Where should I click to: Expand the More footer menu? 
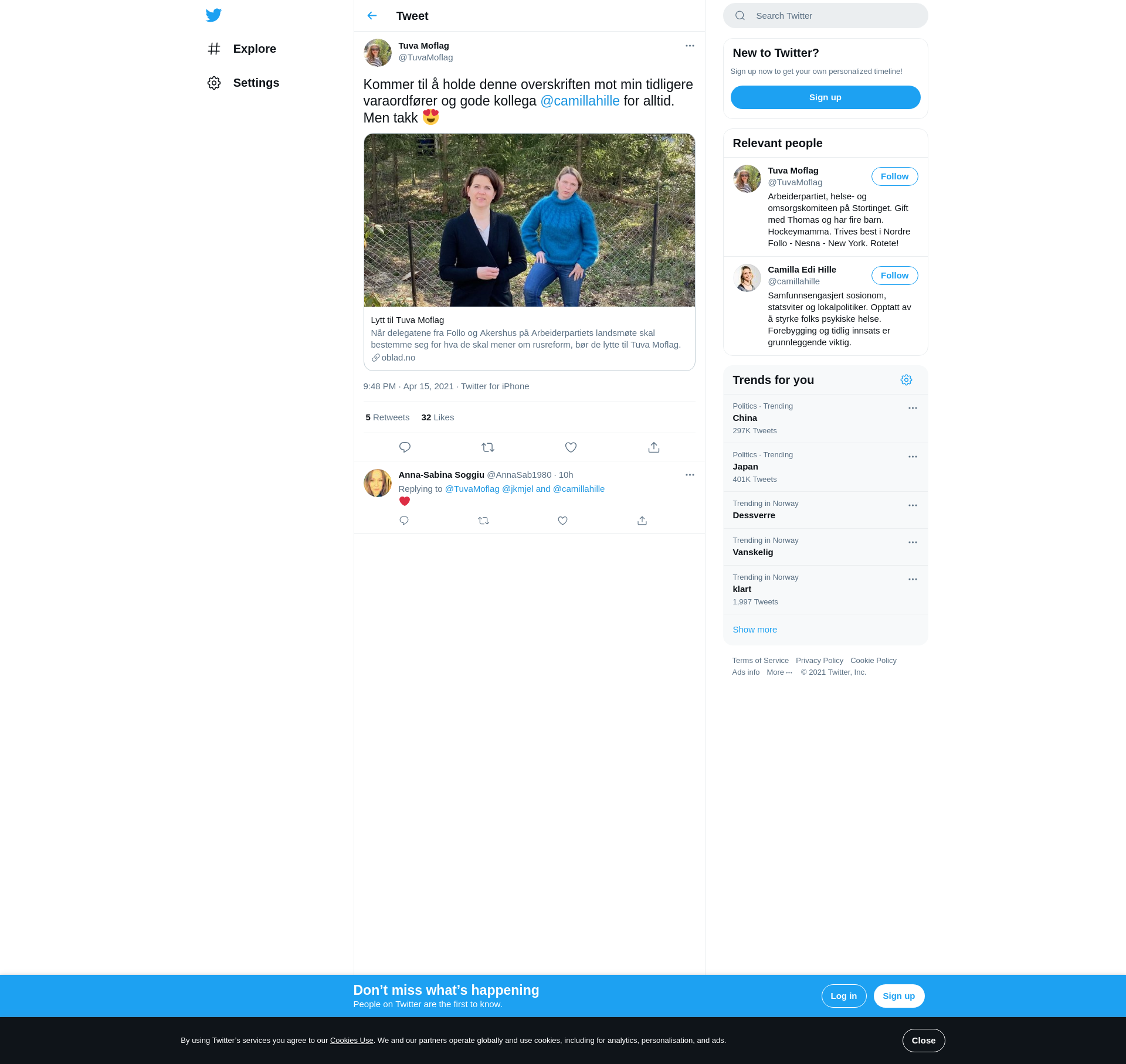click(779, 672)
